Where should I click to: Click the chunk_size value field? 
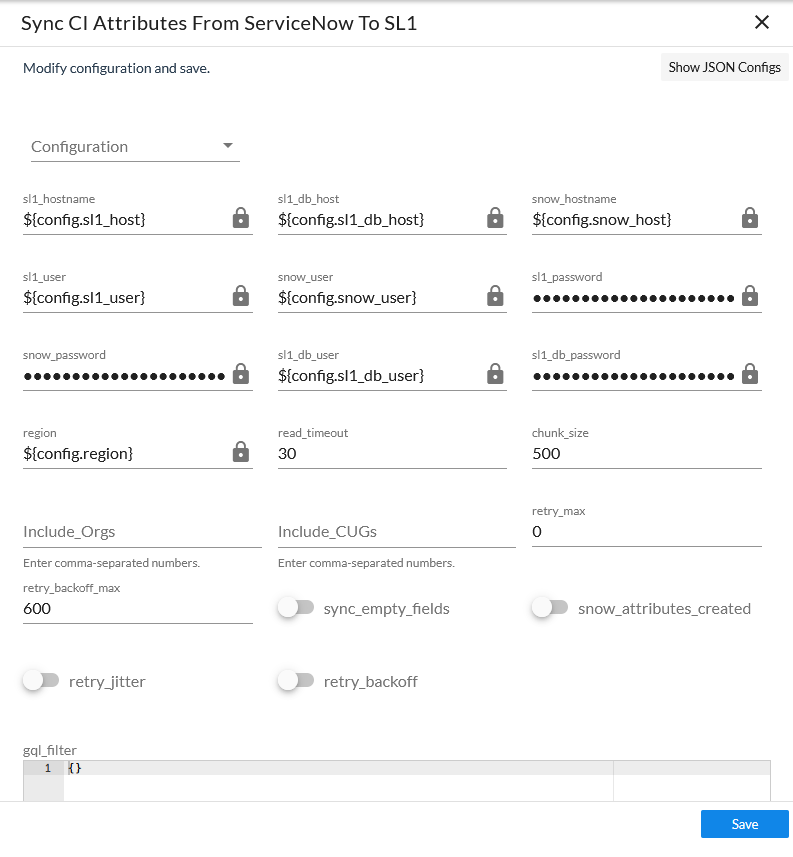point(645,453)
